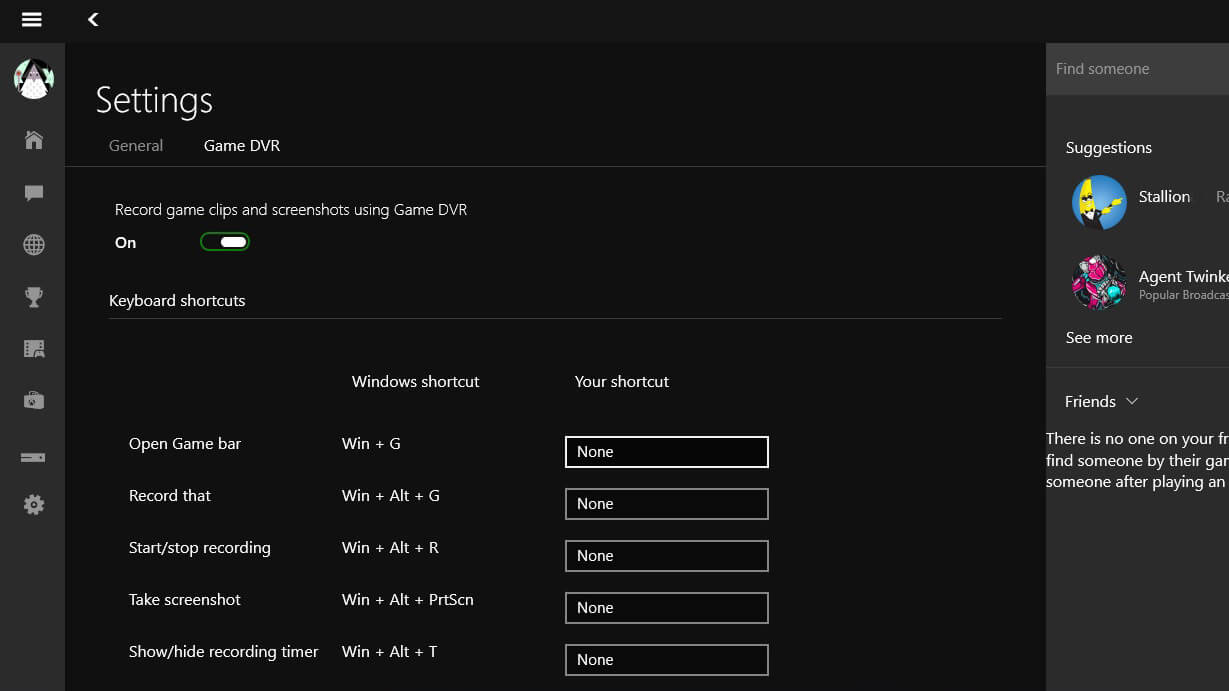Open the Settings gear icon
Screen dimensions: 1229x691
[33, 505]
